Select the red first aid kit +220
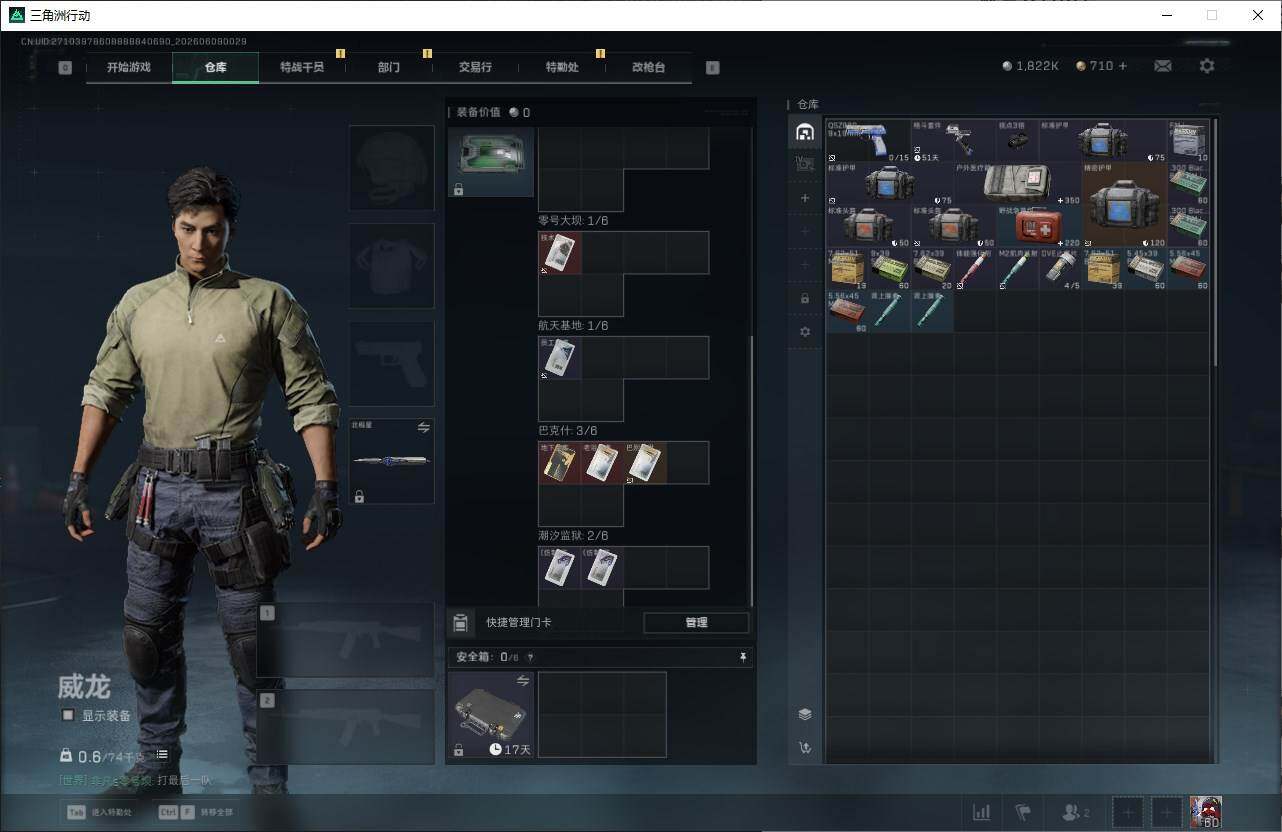This screenshot has width=1282, height=832. [1039, 226]
